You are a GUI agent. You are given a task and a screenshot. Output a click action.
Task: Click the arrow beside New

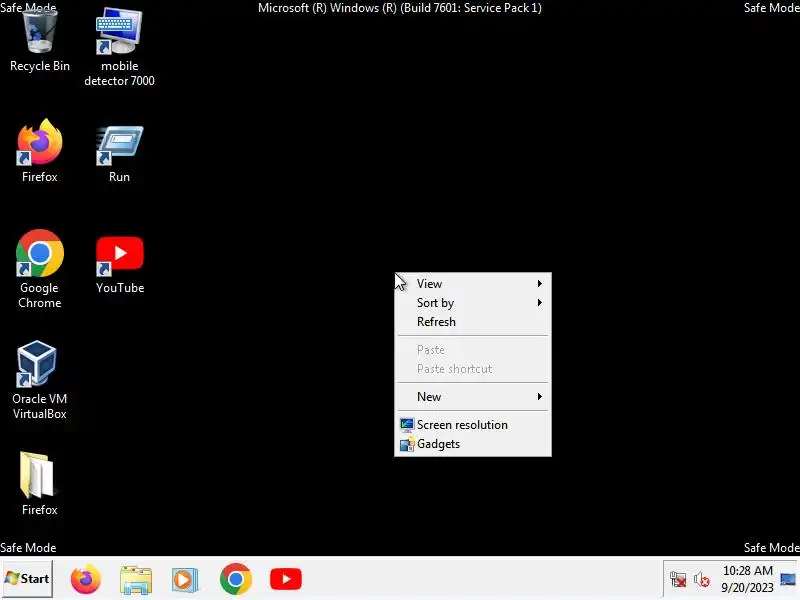(539, 396)
